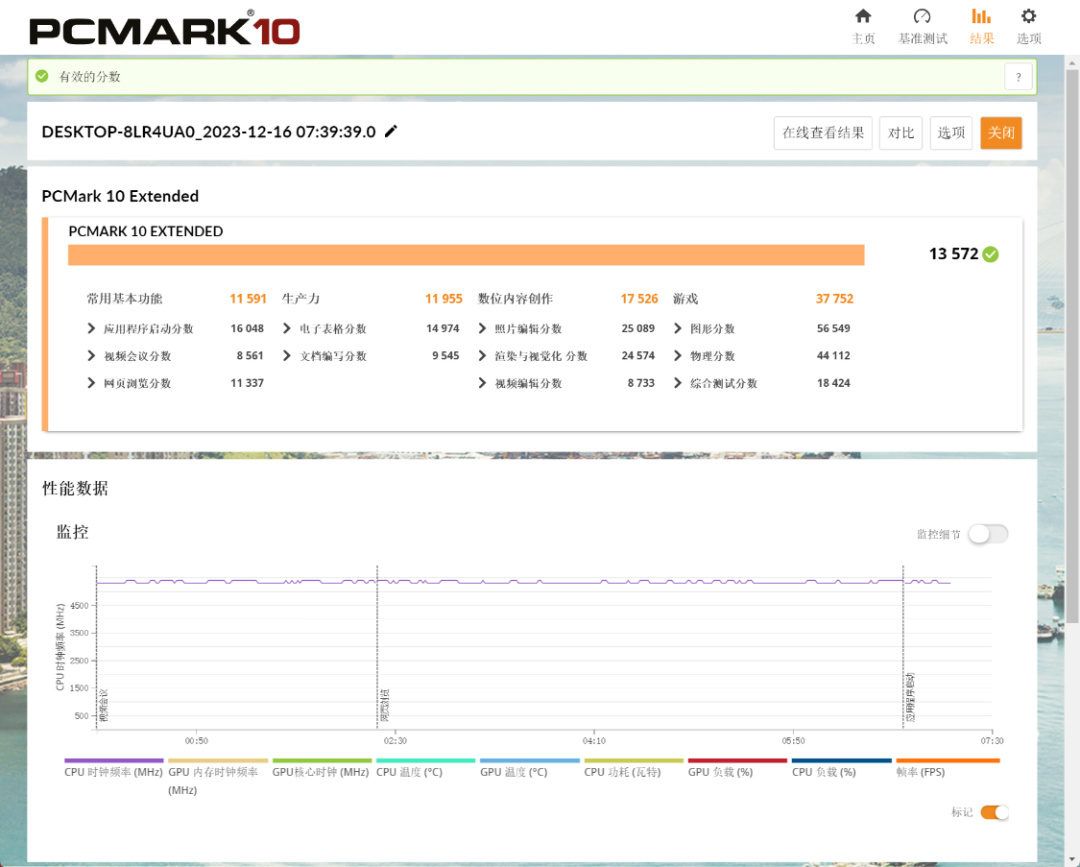Click the 视频会议 marker line in chart
This screenshot has height=867, width=1080.
coord(96,647)
